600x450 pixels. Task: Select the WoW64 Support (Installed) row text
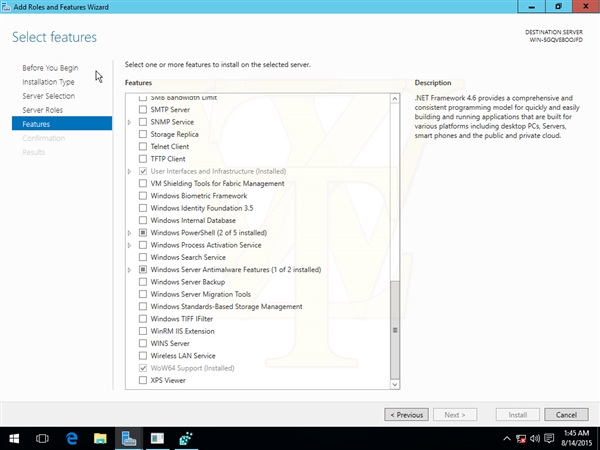coord(192,368)
